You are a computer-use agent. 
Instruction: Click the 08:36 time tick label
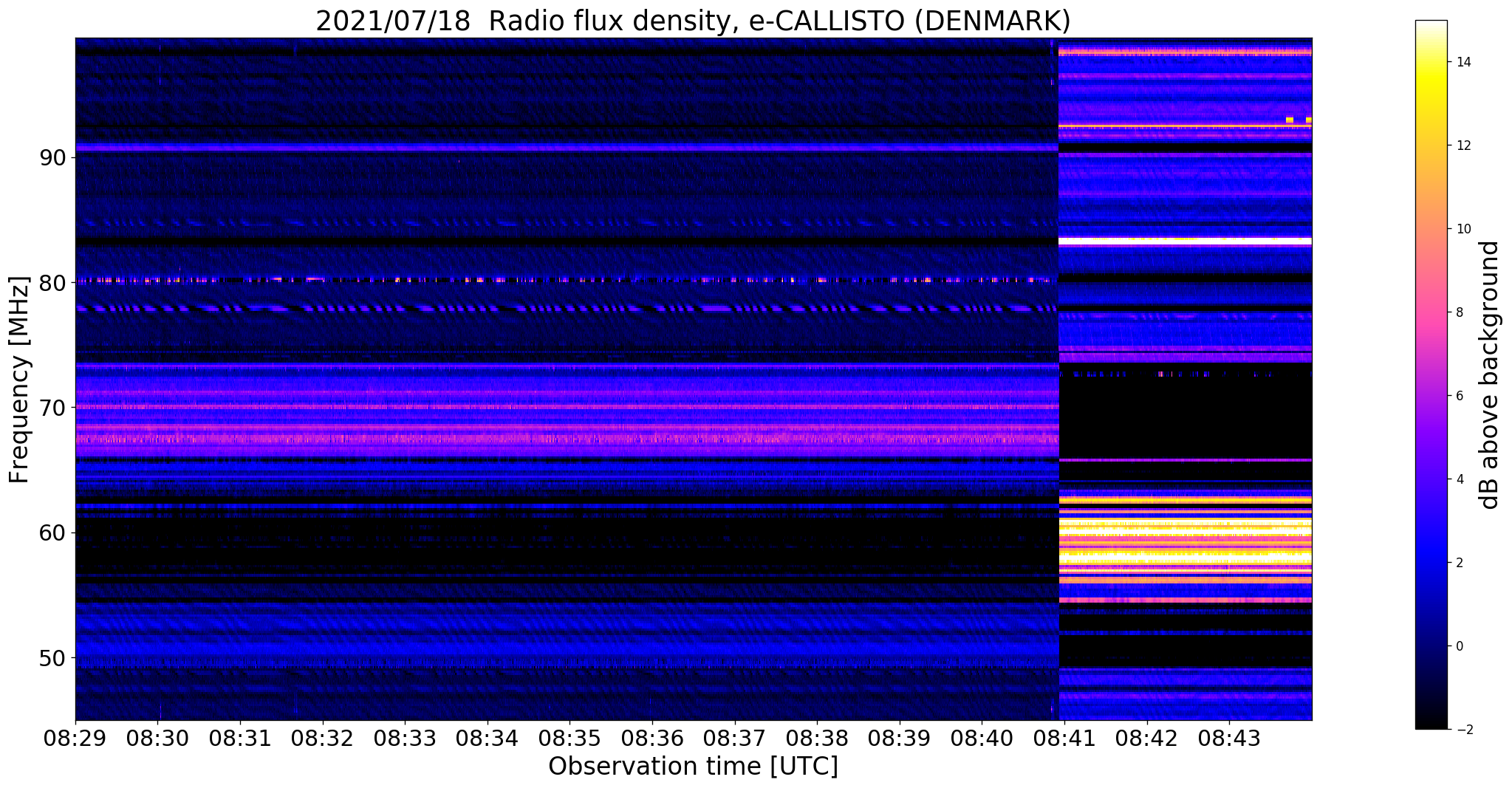click(x=652, y=737)
